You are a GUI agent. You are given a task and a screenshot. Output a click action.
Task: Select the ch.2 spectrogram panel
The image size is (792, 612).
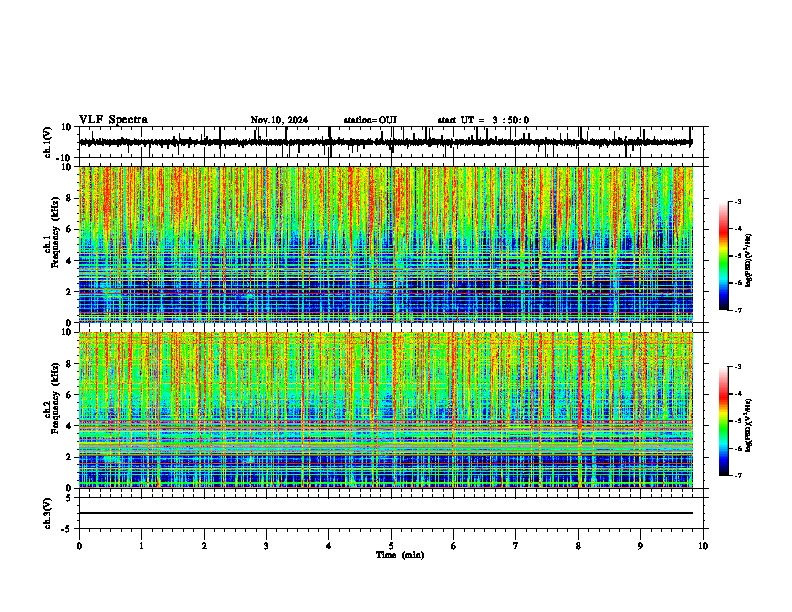tap(386, 410)
